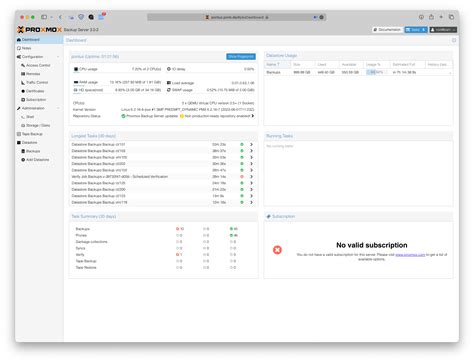Click the Tape Restore row label
474x362 pixels.
click(x=86, y=268)
